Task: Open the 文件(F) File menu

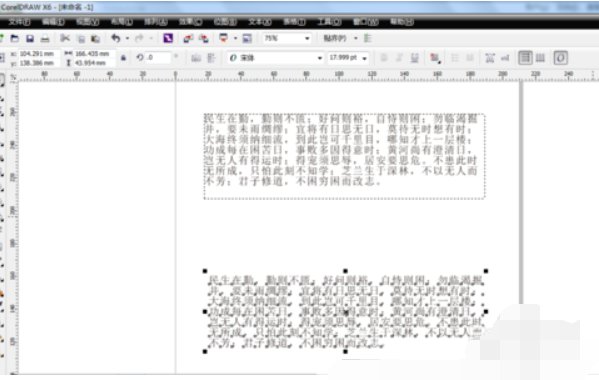Action: (x=19, y=22)
